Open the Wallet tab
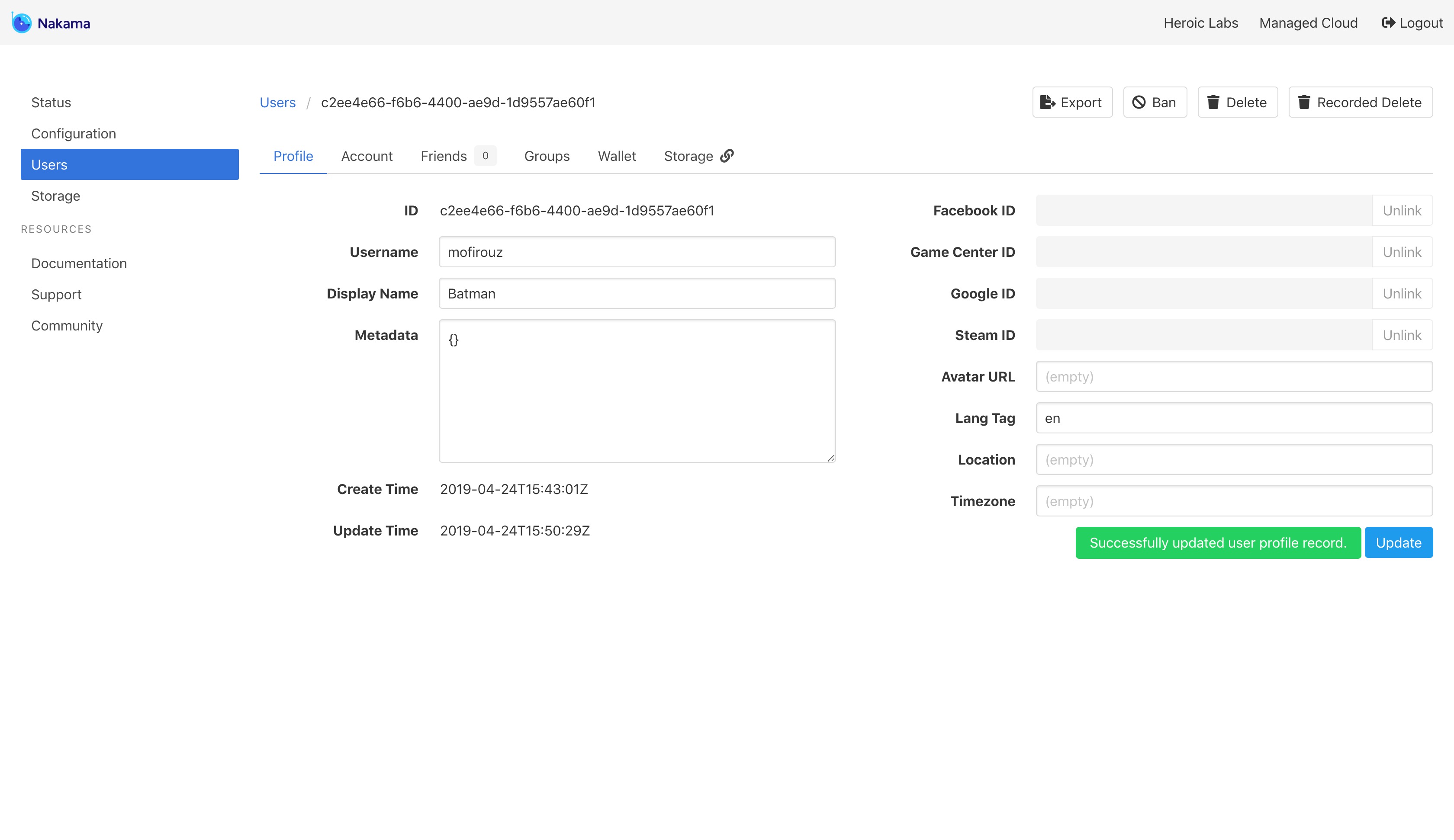The width and height of the screenshot is (1454, 840). pos(616,156)
